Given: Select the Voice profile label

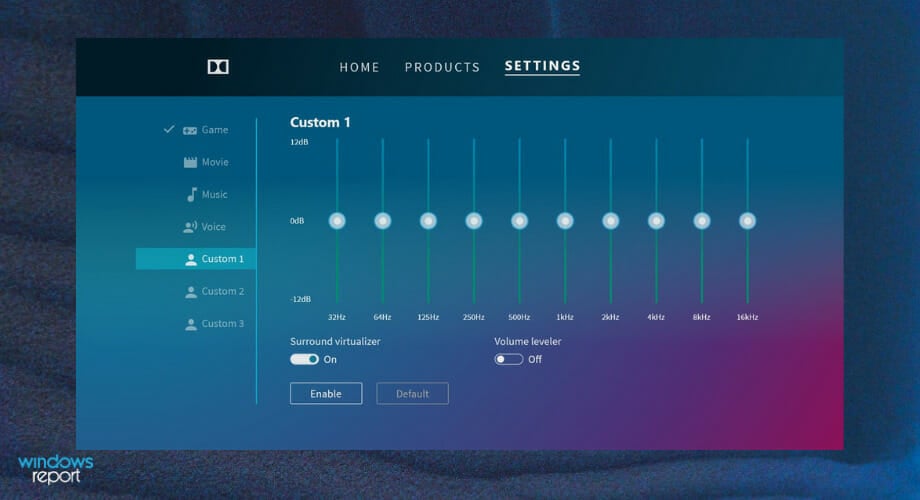Looking at the screenshot, I should click(x=214, y=227).
